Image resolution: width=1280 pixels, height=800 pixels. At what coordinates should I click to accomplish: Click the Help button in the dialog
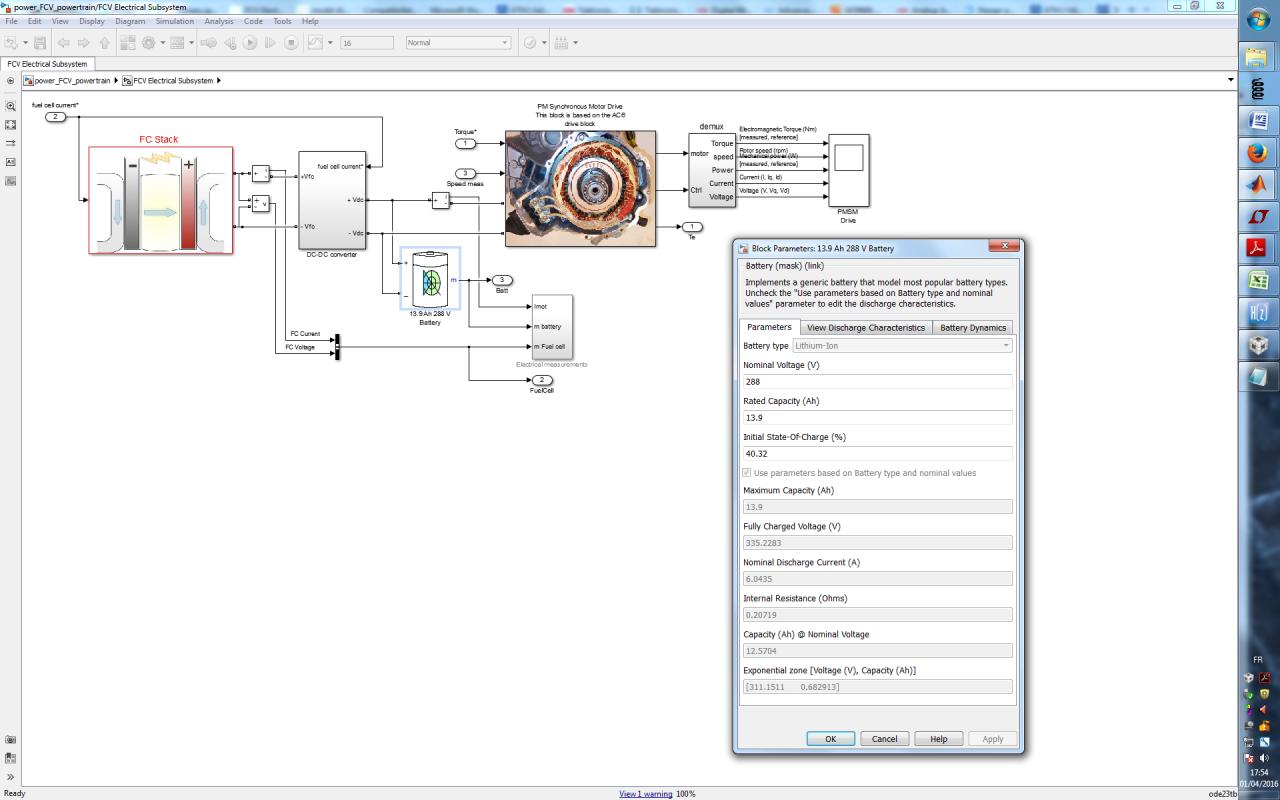pos(938,739)
